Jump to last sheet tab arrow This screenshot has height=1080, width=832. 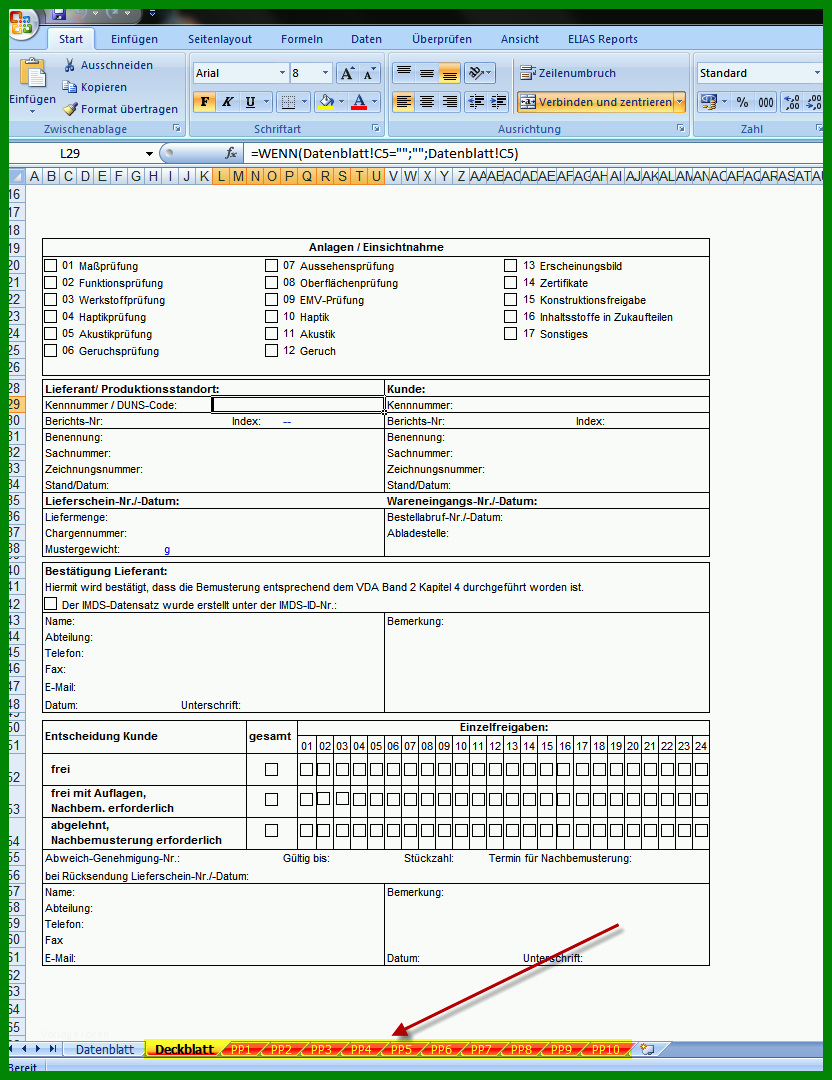[x=53, y=1048]
